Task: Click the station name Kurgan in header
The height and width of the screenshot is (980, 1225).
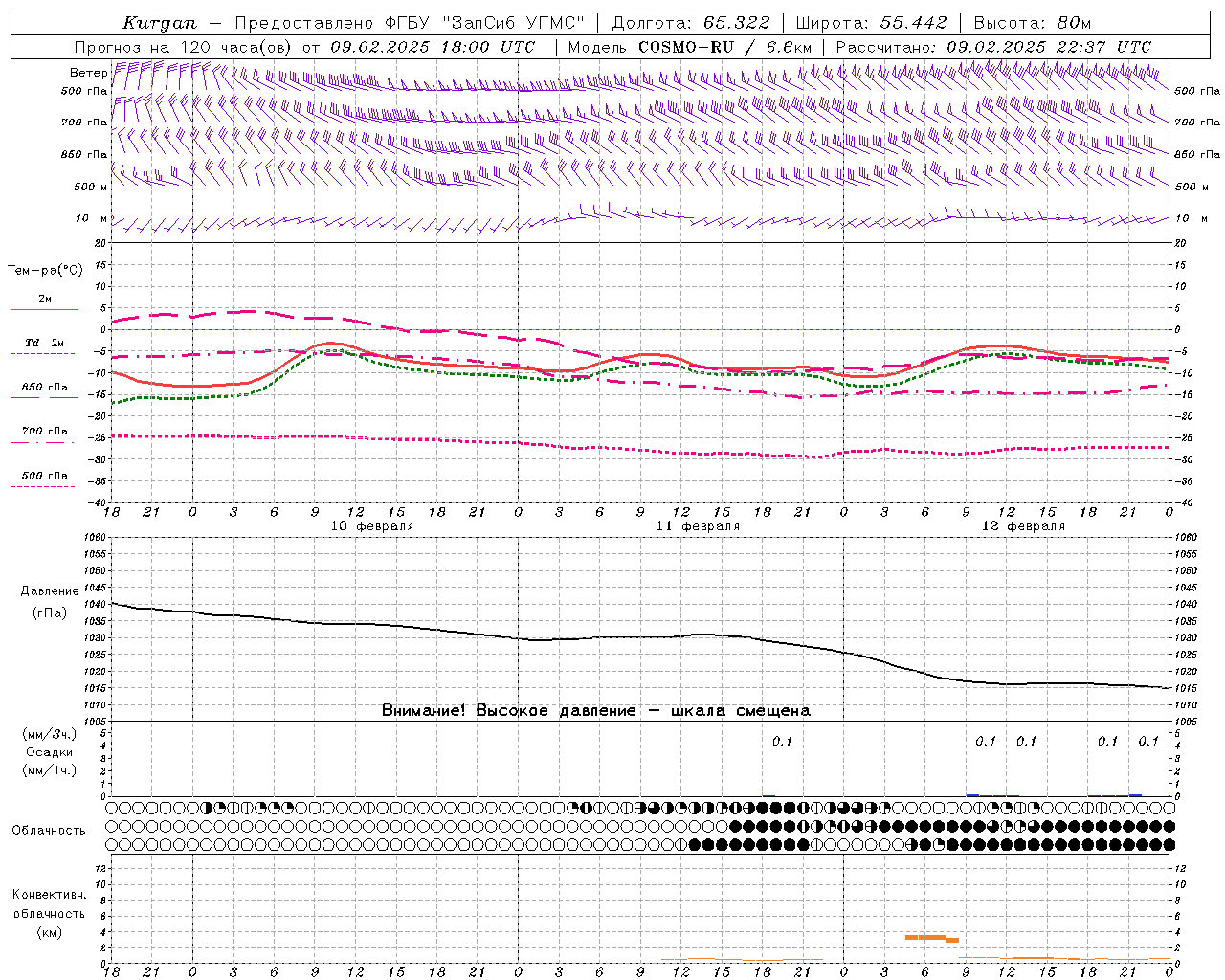Action: tap(160, 23)
